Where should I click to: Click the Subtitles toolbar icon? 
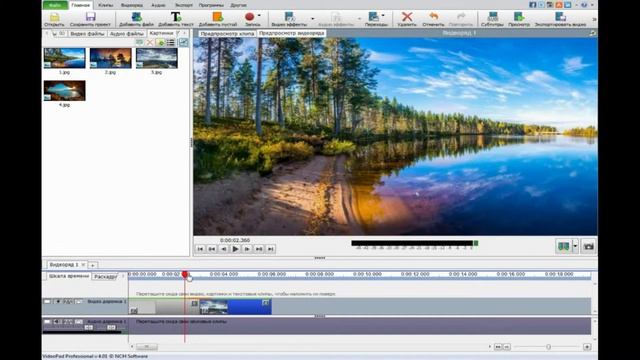pyautogui.click(x=492, y=17)
